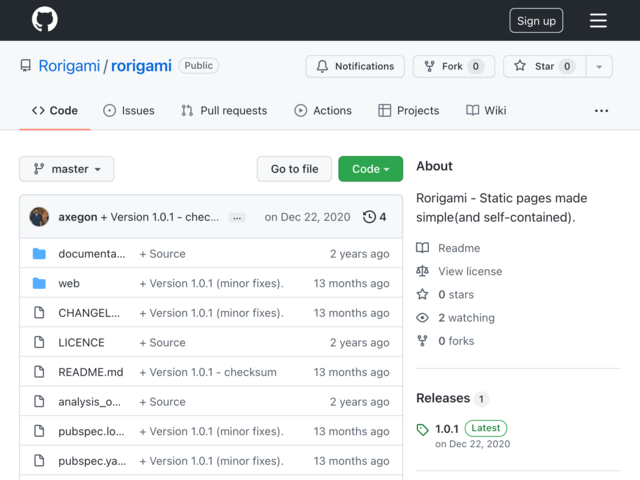Open the Star options dropdown arrow

[599, 67]
